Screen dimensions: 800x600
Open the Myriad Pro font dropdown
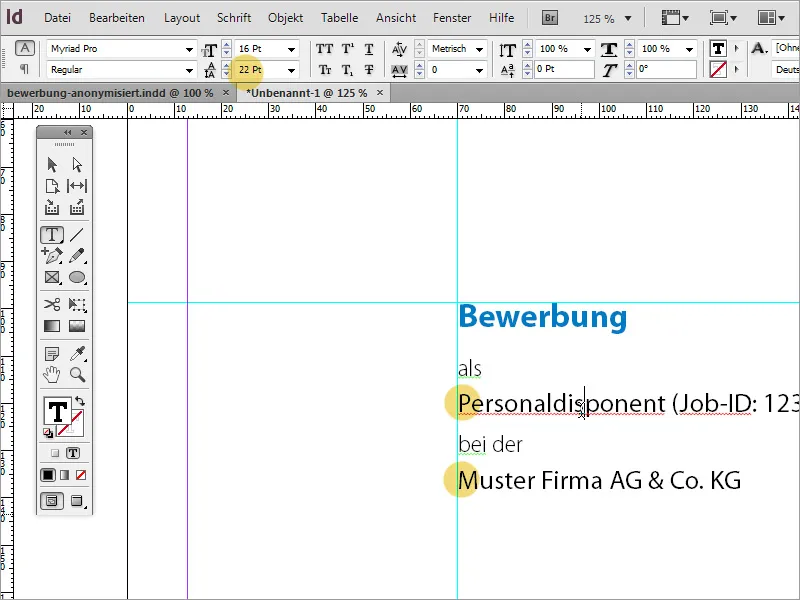click(189, 49)
